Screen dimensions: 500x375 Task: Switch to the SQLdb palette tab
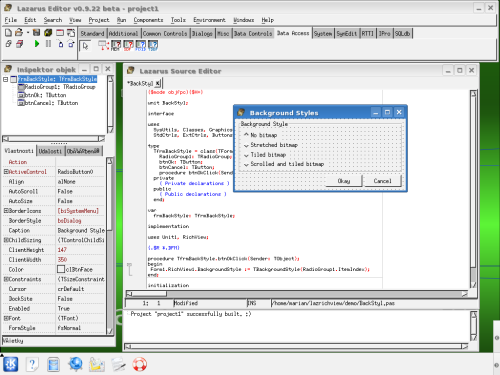(403, 33)
